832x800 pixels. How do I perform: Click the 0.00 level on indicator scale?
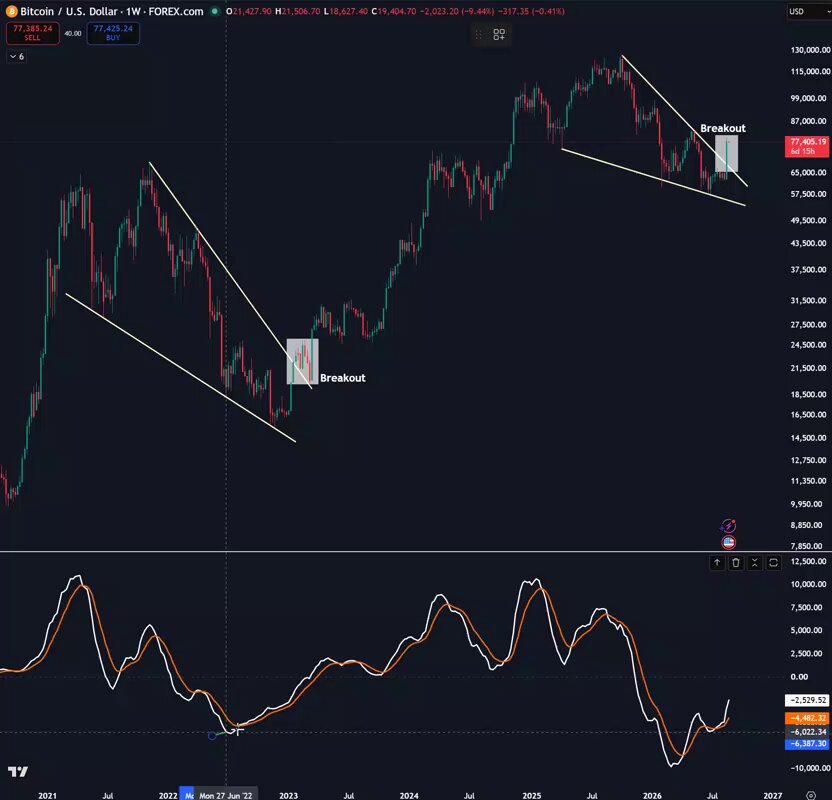point(799,677)
